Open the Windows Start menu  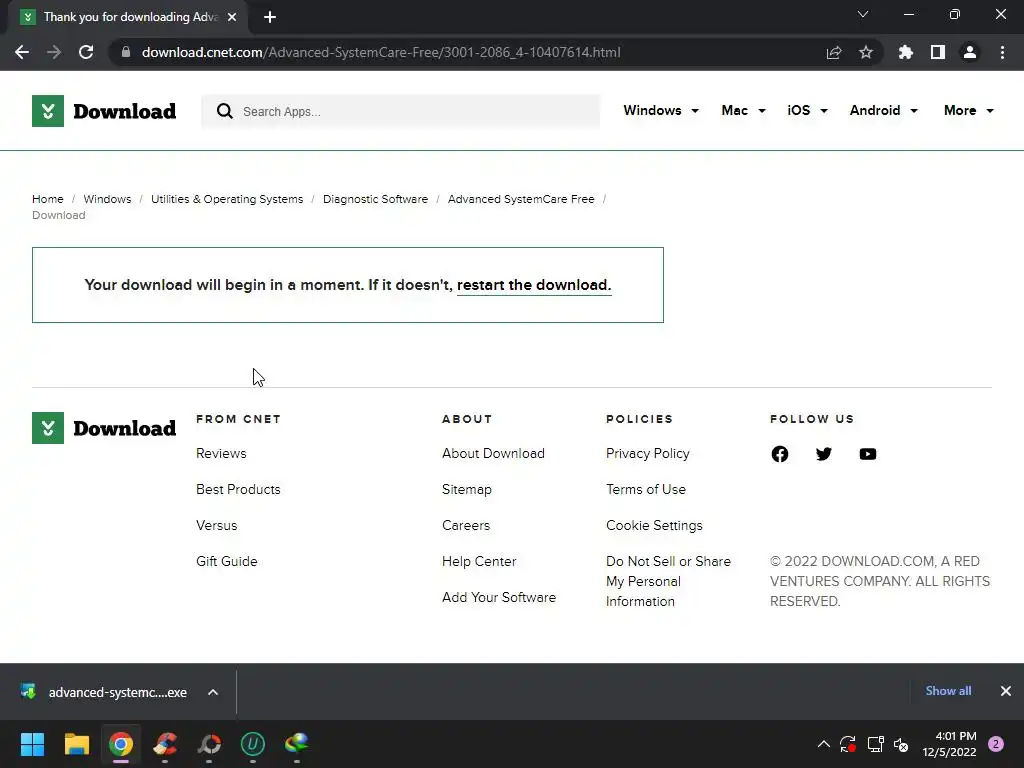coord(32,744)
